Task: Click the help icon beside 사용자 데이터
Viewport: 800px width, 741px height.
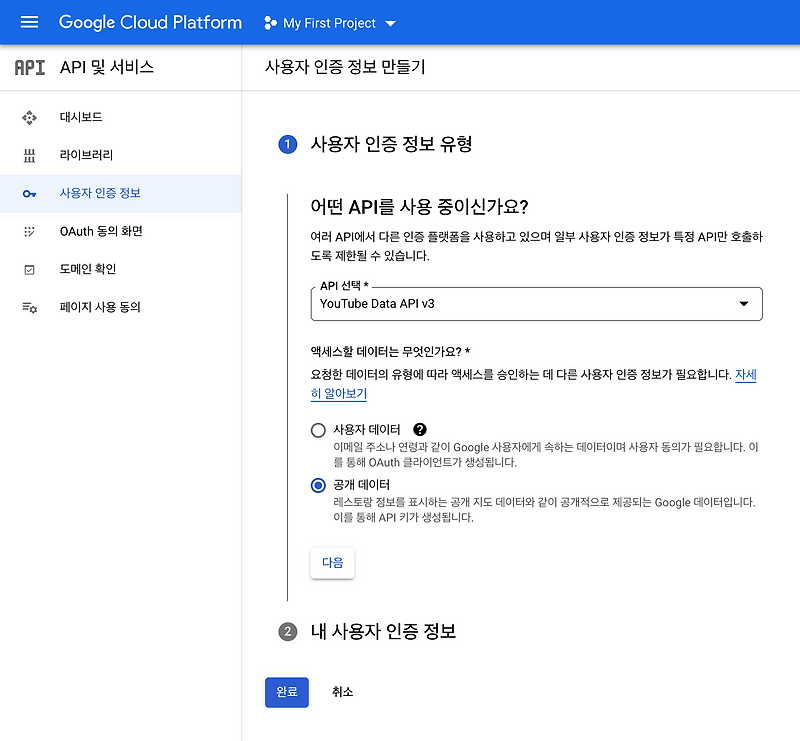Action: pyautogui.click(x=419, y=430)
